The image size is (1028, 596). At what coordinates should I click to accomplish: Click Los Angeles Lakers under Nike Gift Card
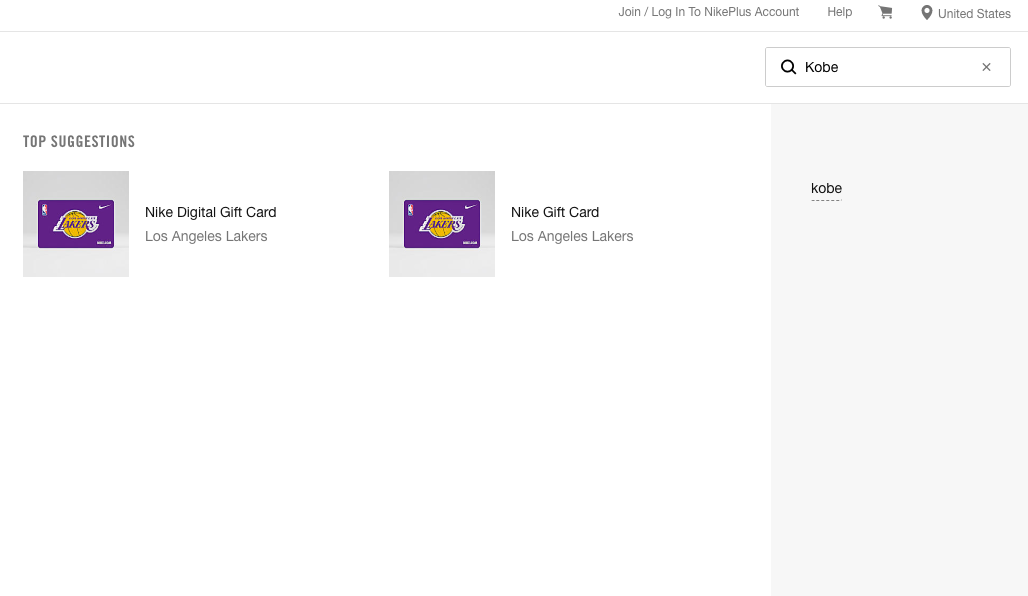tap(572, 236)
